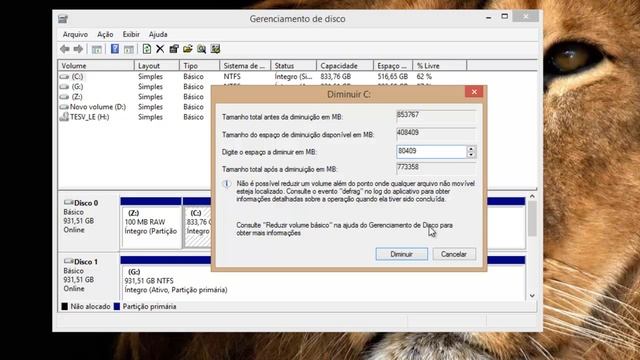Decrease shrink amount with spinner down arrow
The height and width of the screenshot is (360, 640).
pyautogui.click(x=471, y=155)
